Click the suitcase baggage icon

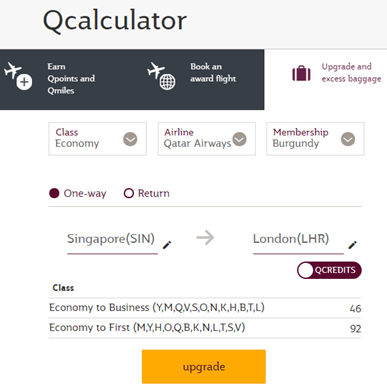click(301, 73)
